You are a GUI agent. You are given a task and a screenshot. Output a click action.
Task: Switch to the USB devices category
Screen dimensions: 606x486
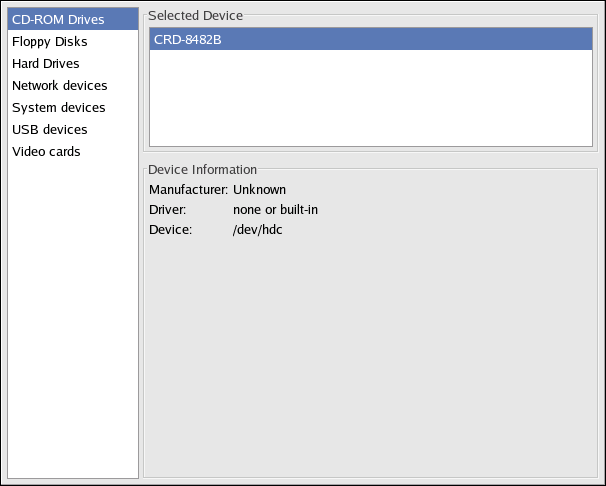[x=49, y=130]
